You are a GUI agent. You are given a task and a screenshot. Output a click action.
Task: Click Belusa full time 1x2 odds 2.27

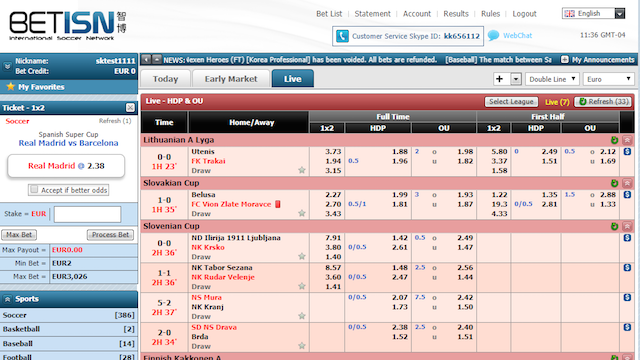(333, 195)
